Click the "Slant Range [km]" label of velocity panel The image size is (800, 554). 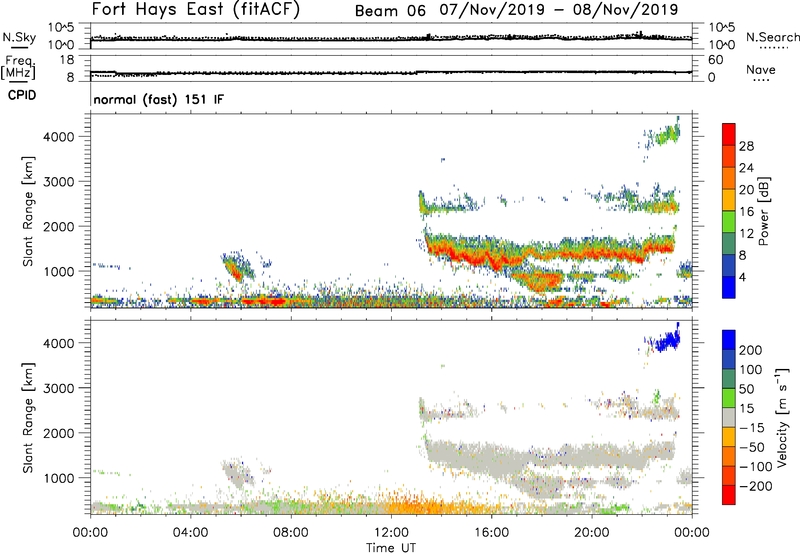pyautogui.click(x=28, y=418)
